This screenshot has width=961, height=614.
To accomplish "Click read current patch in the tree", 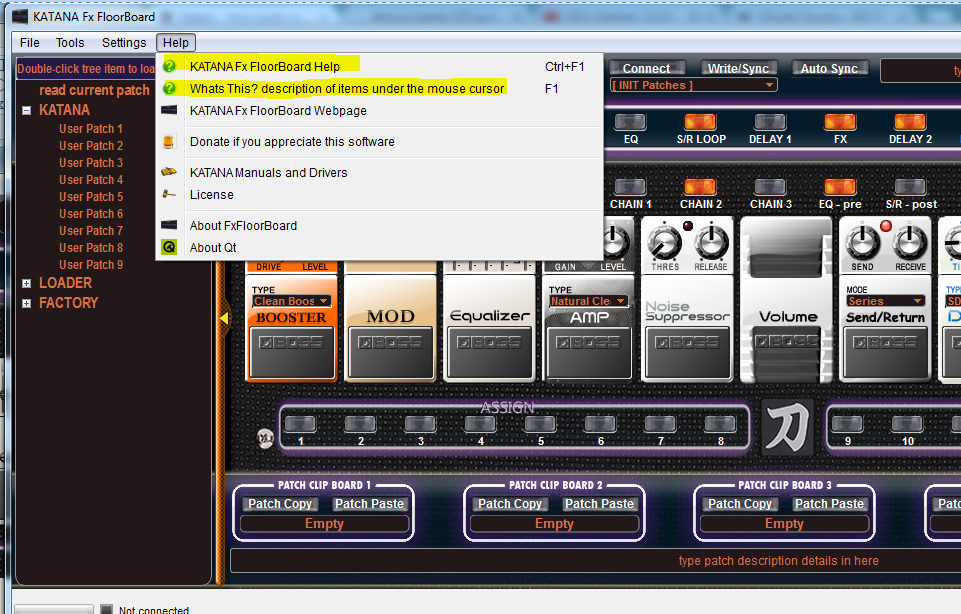I will tap(94, 90).
